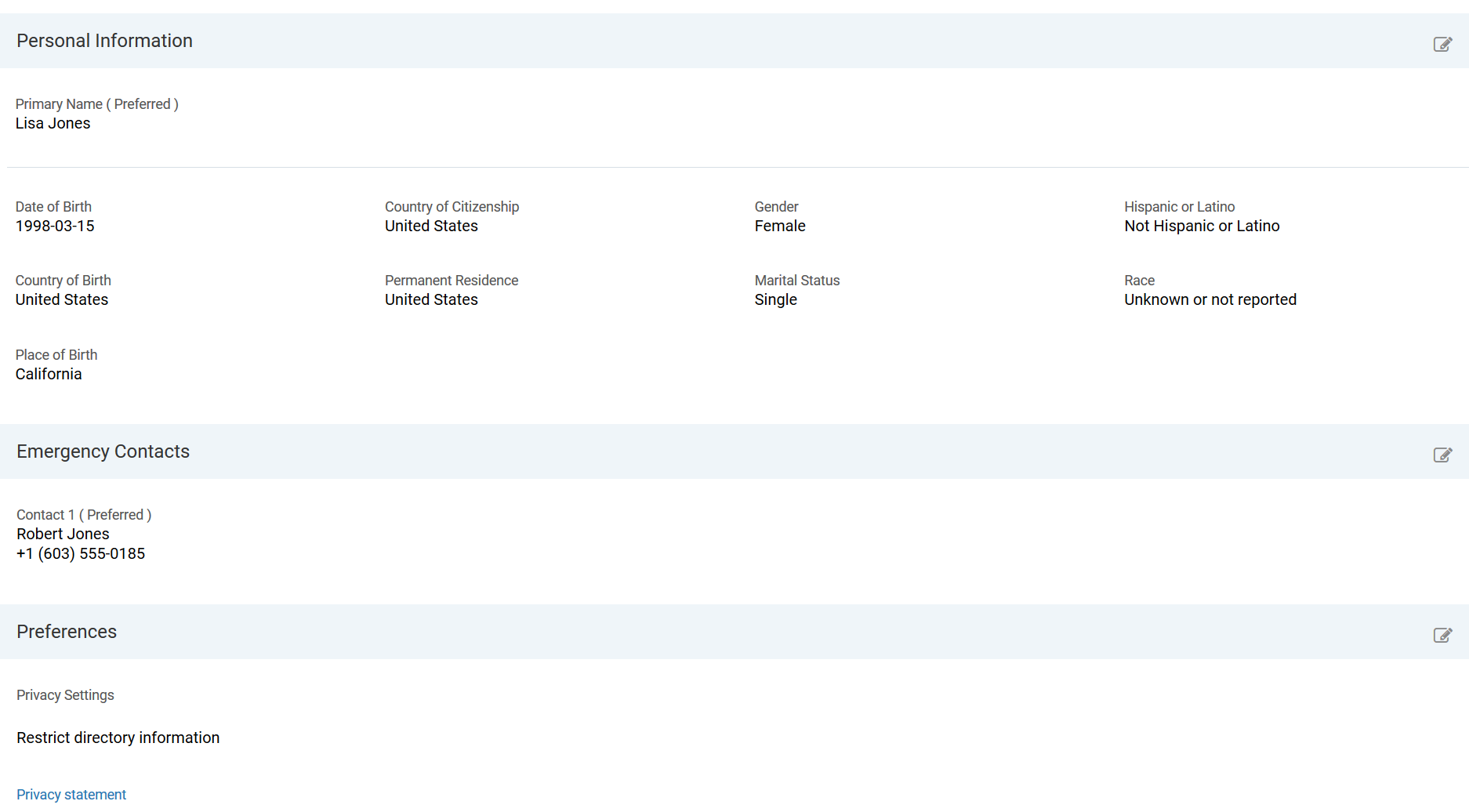Viewport: 1469px width, 812px height.
Task: Select the Privacy Settings option
Action: (65, 695)
